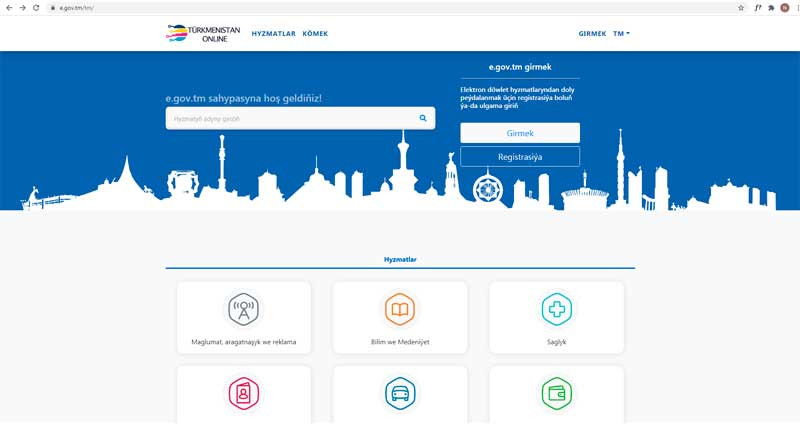Open the Saglyk medical cross icon
Viewport: 800px width, 430px height.
pyautogui.click(x=557, y=309)
